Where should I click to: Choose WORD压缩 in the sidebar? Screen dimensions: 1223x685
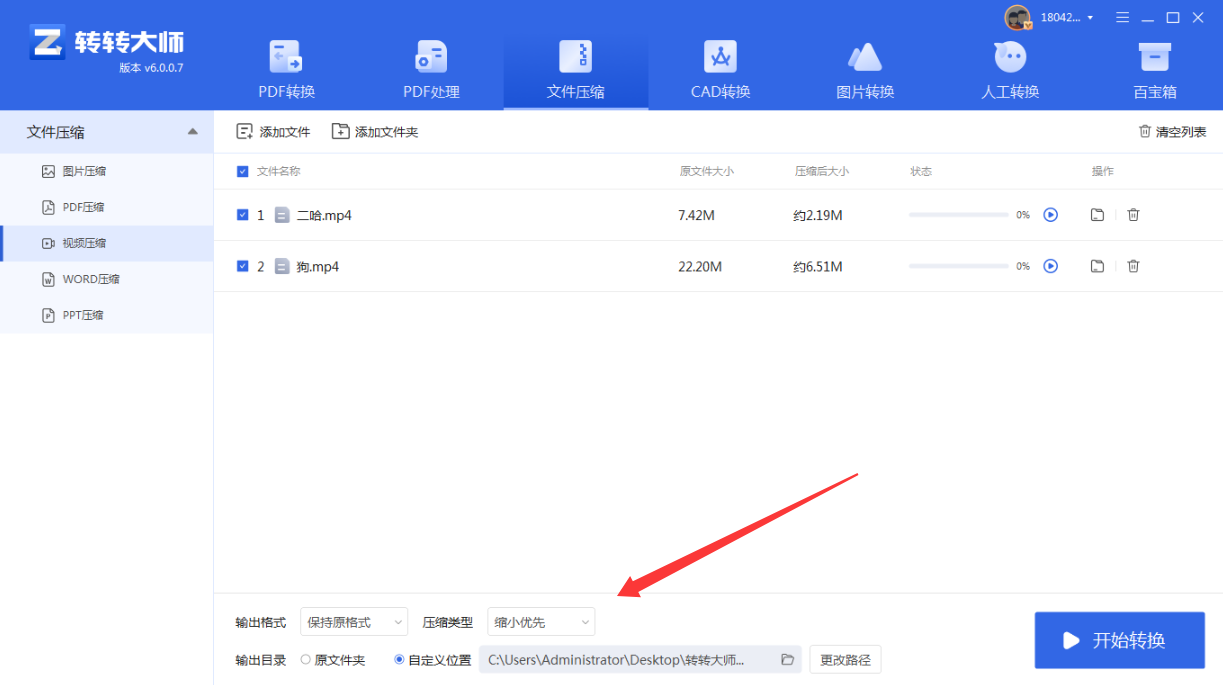(x=106, y=279)
